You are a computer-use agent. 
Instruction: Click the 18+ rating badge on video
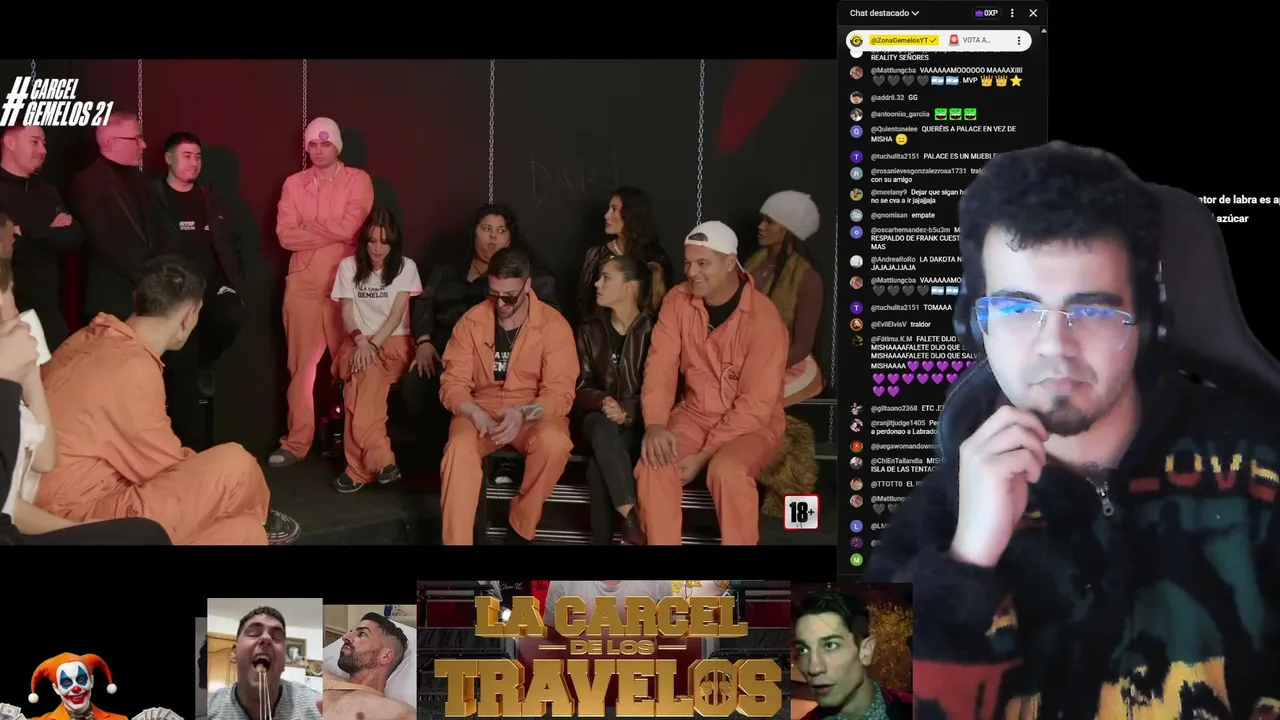[801, 513]
